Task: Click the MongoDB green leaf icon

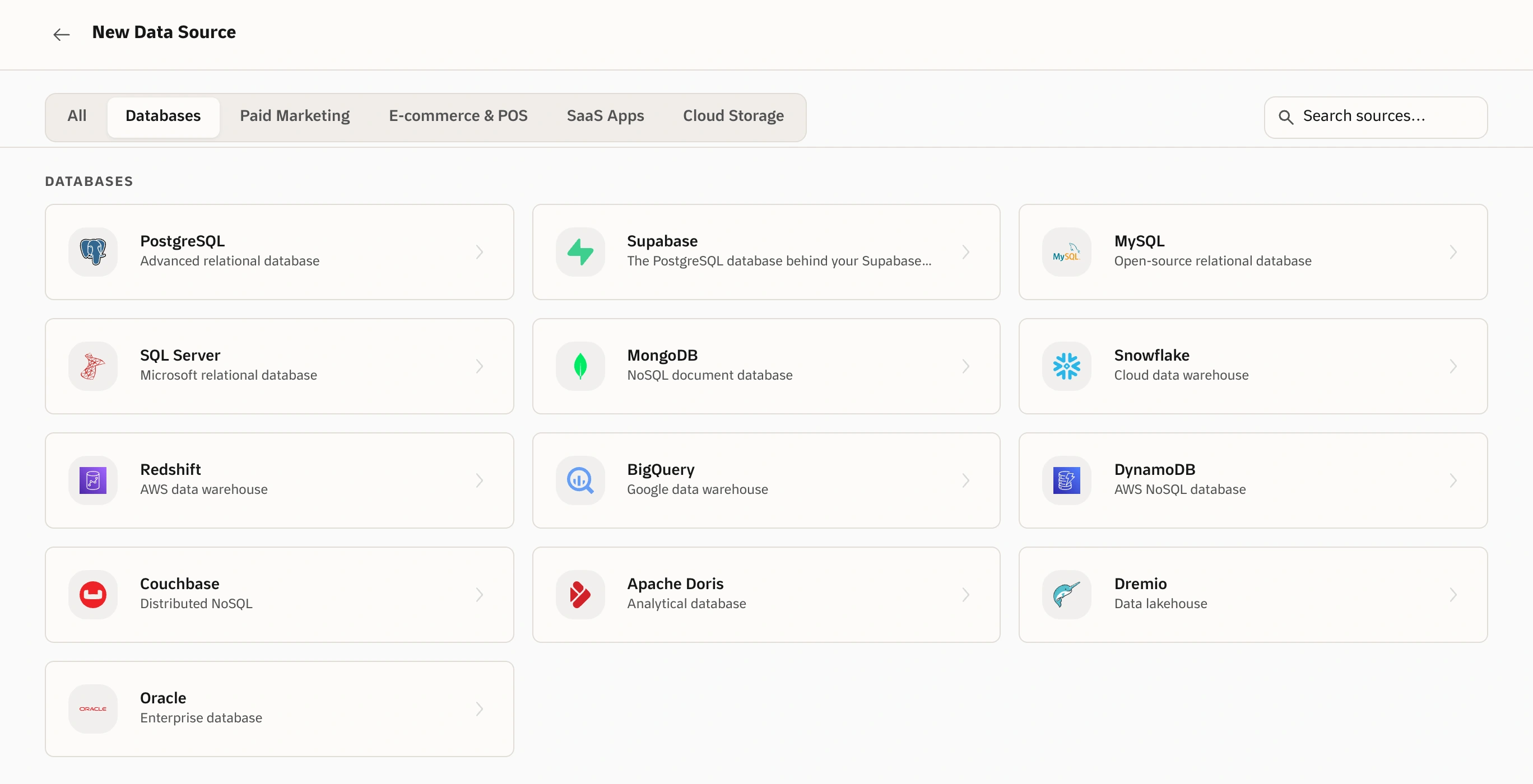Action: [x=580, y=366]
